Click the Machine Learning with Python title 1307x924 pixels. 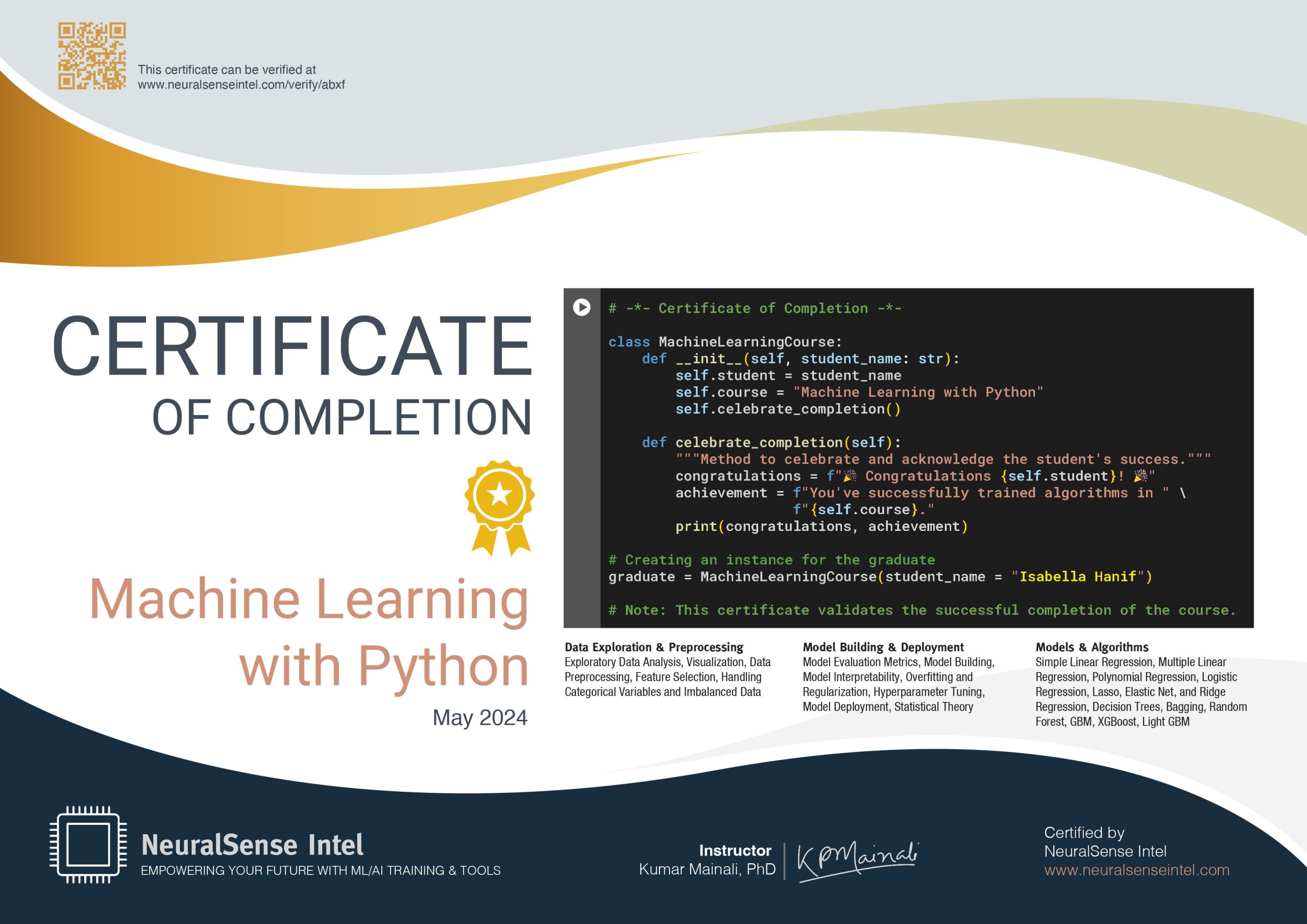point(309,632)
